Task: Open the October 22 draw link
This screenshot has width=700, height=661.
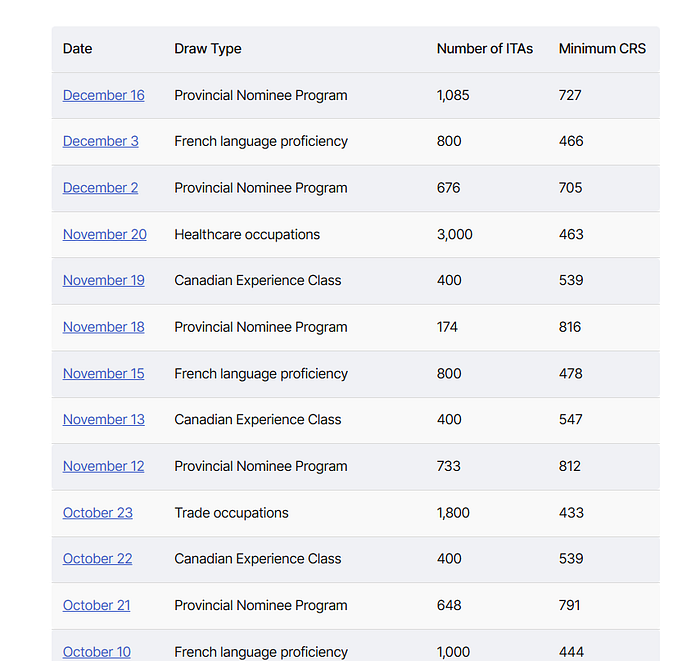Action: click(x=97, y=559)
